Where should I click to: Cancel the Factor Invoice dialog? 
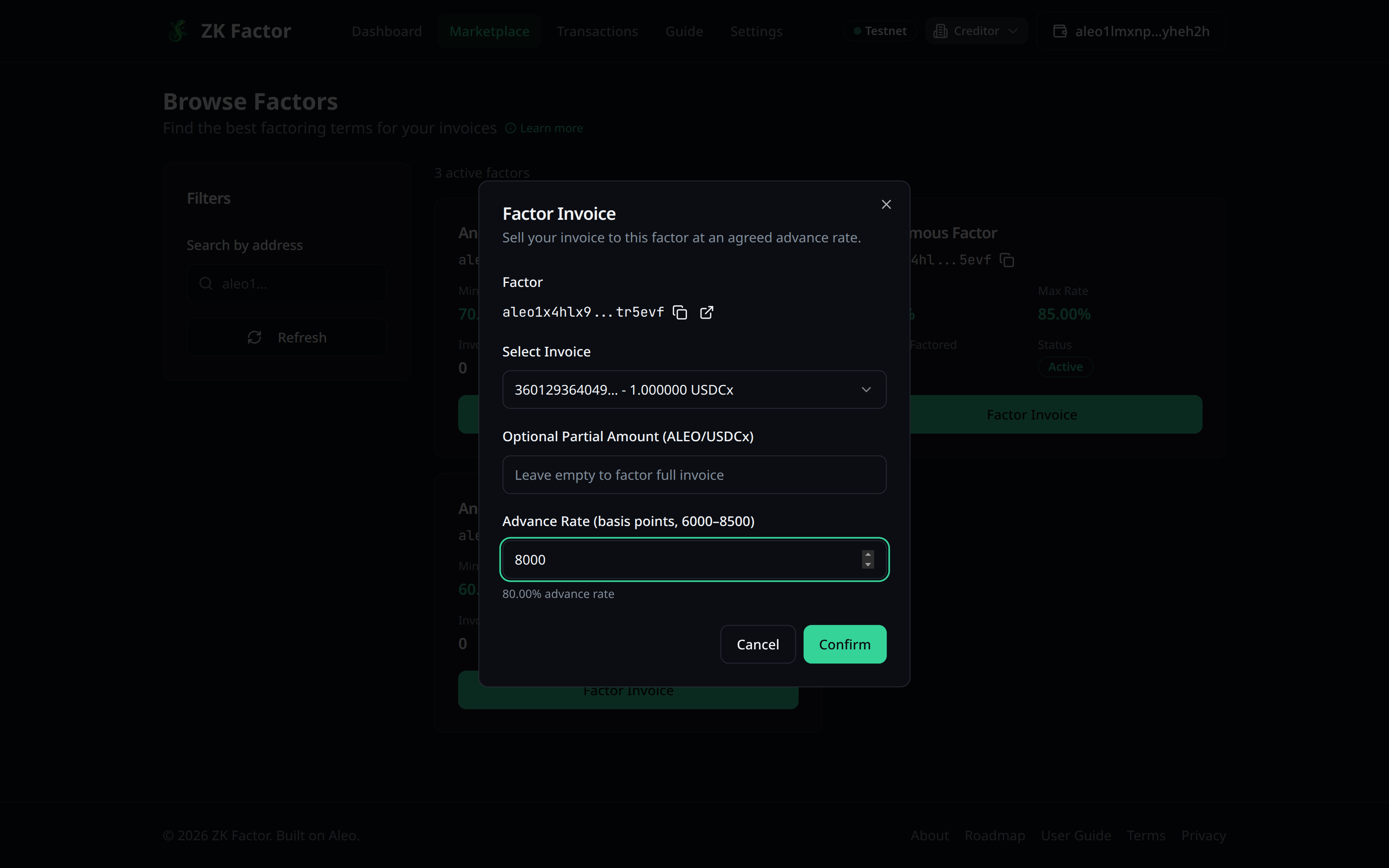coord(758,644)
